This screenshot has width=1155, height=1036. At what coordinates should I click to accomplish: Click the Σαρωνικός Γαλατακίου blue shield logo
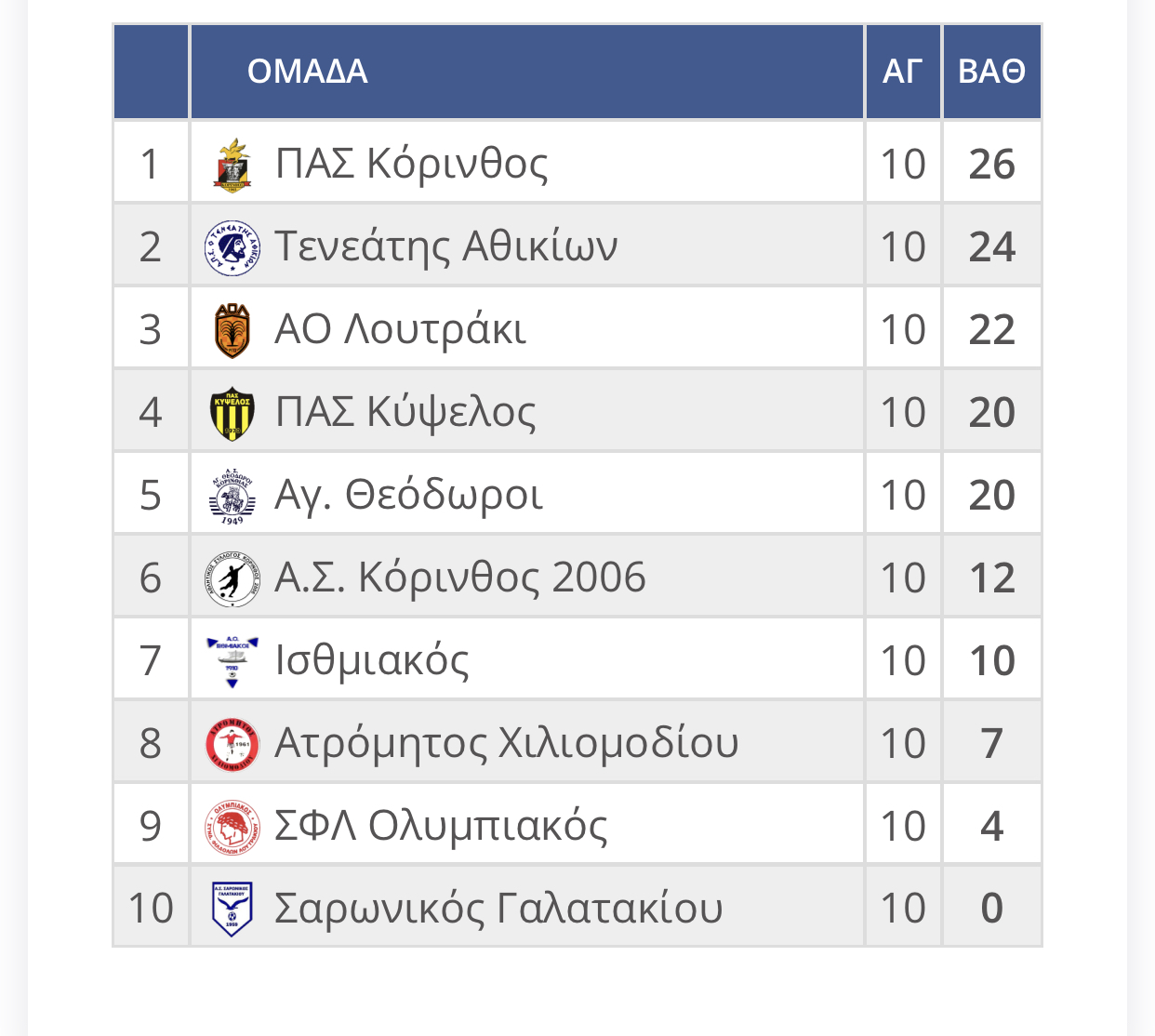tap(232, 909)
